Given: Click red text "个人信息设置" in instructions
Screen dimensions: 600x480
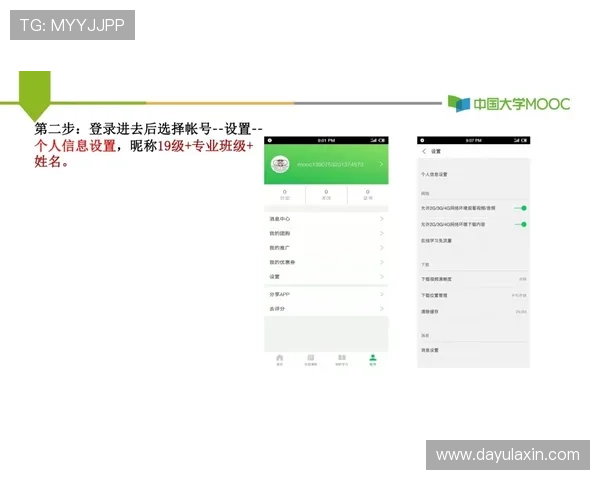Looking at the screenshot, I should [75, 146].
